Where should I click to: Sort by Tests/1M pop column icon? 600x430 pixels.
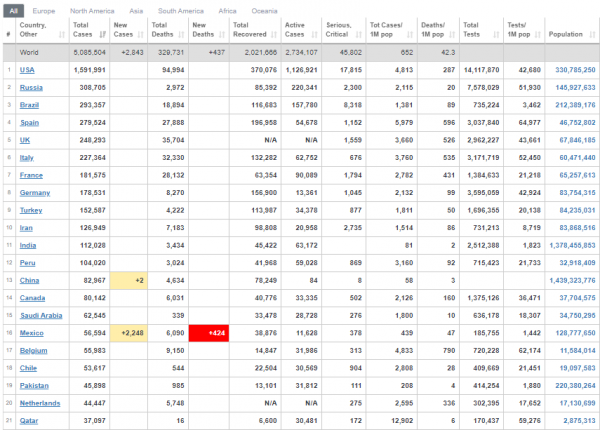(x=538, y=34)
